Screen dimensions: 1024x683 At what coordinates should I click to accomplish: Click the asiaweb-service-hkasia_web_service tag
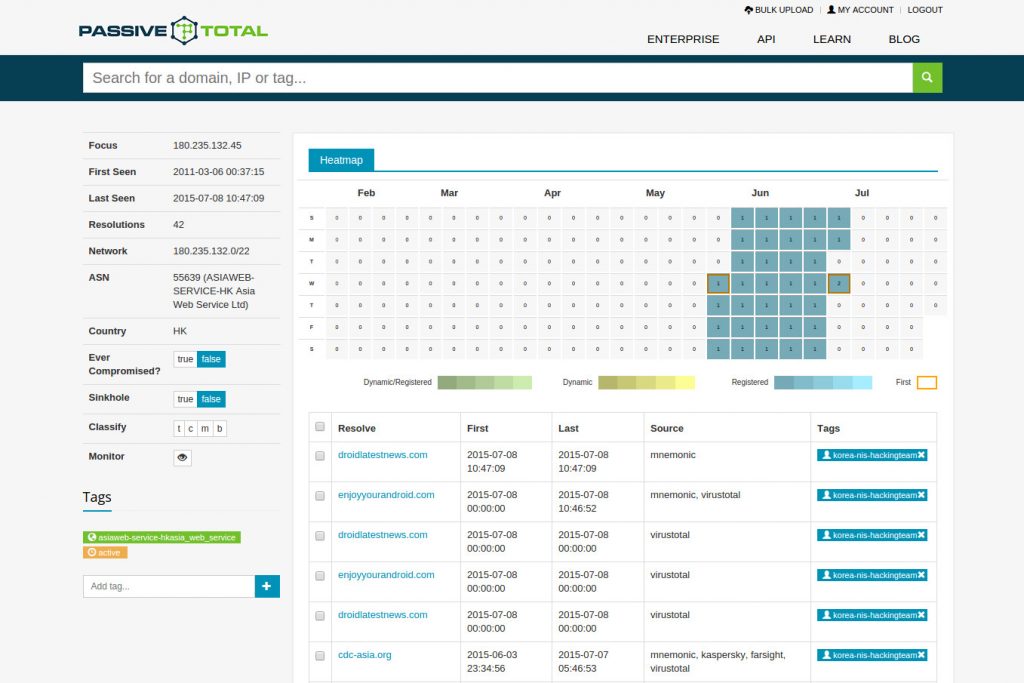(x=162, y=537)
